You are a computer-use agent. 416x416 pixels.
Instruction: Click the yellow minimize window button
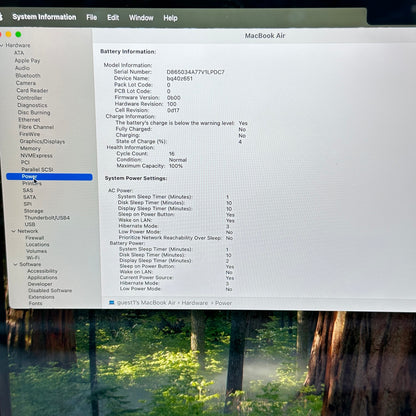9,34
